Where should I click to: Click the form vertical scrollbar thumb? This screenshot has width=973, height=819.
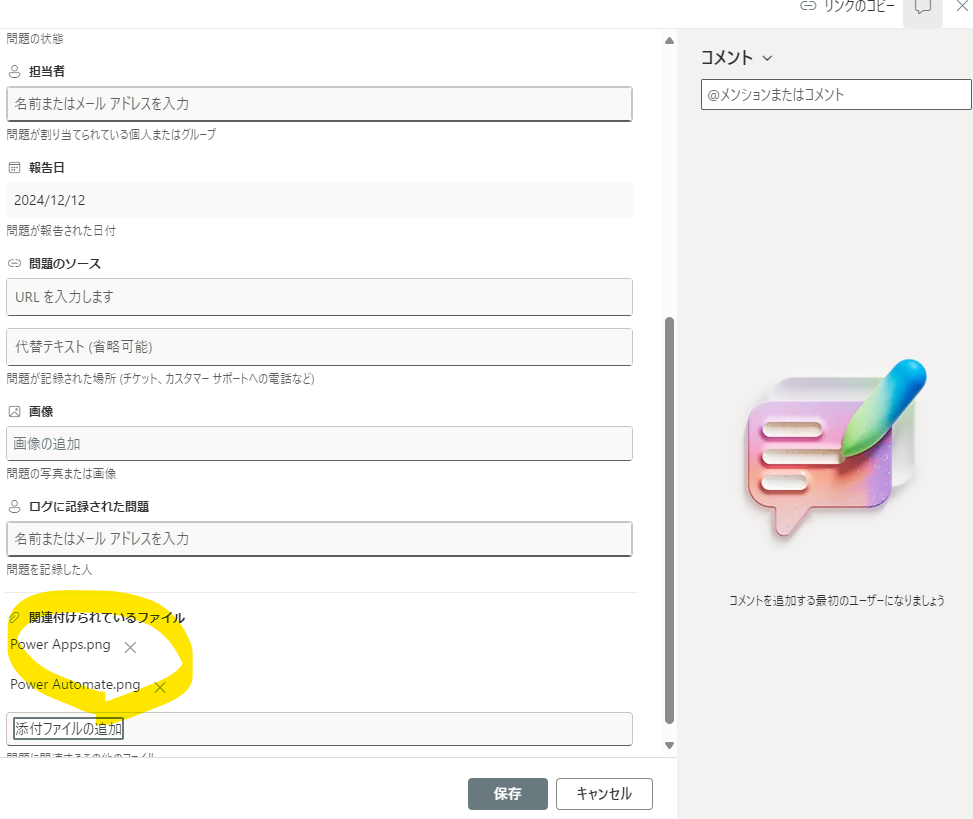tap(669, 521)
